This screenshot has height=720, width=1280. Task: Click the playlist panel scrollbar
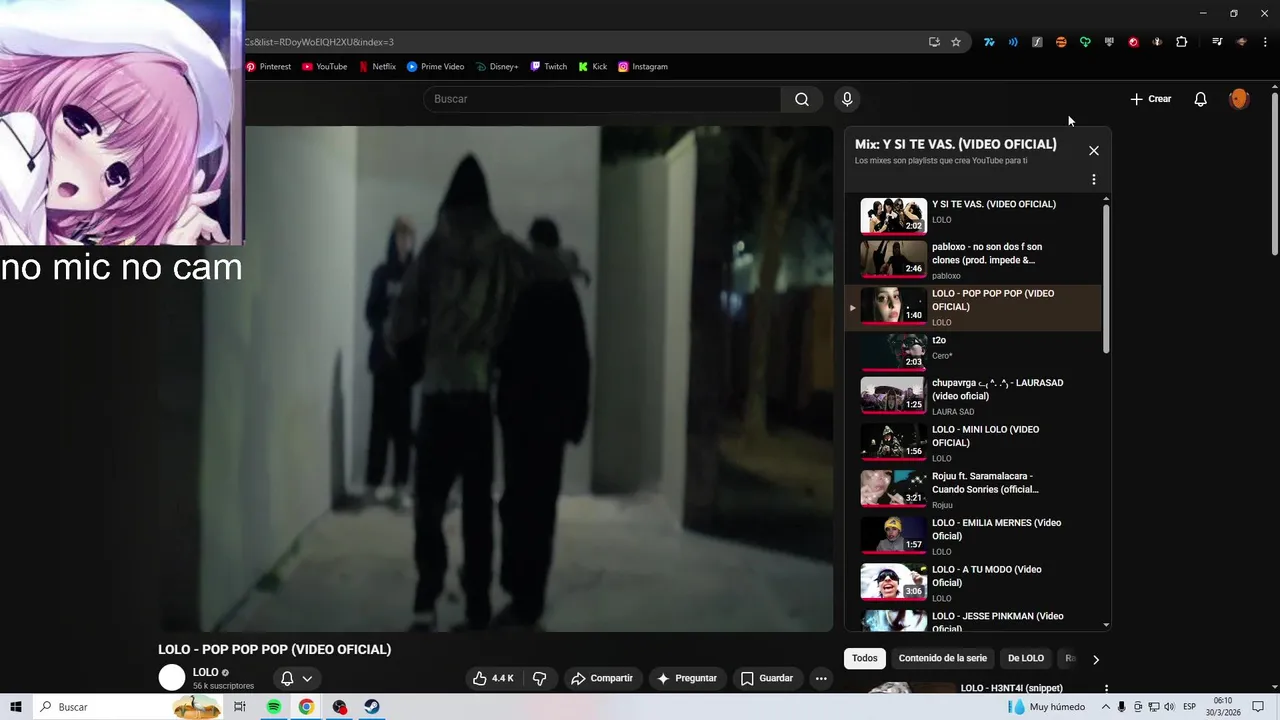click(1106, 278)
